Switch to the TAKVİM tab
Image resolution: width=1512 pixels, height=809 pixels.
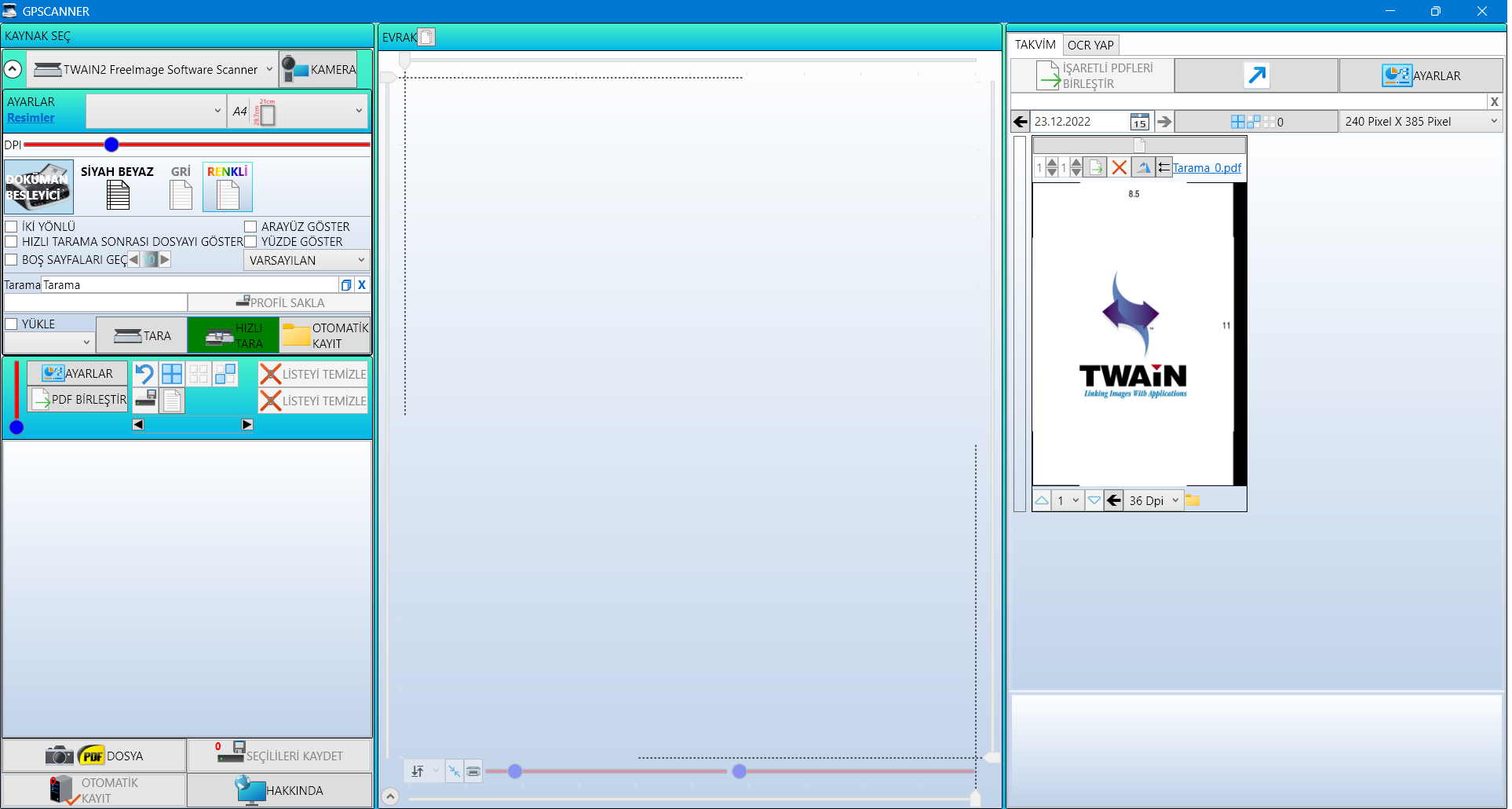[1035, 45]
